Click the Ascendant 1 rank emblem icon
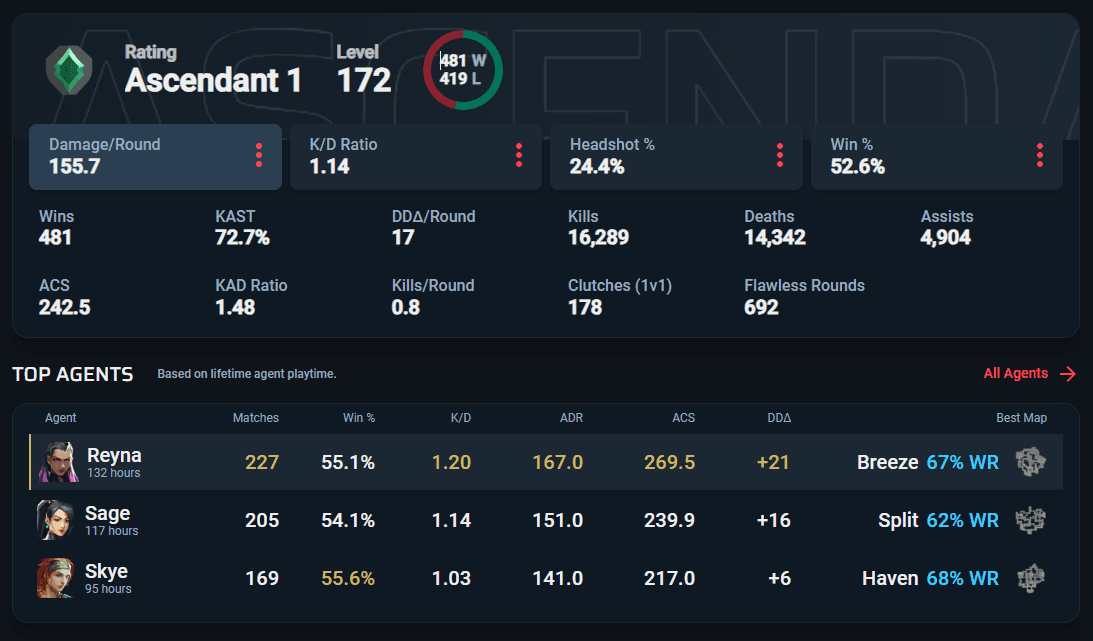The image size is (1093, 641). (69, 70)
